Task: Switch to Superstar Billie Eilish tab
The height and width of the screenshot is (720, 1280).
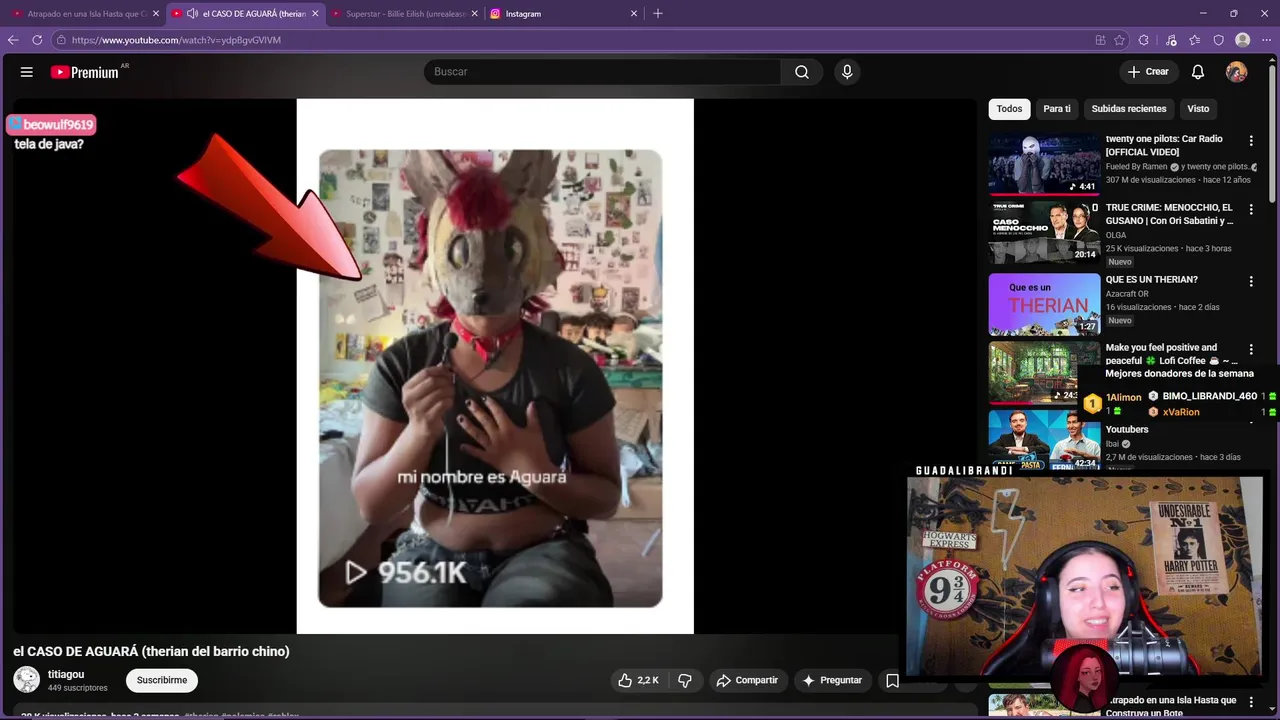Action: pos(403,14)
